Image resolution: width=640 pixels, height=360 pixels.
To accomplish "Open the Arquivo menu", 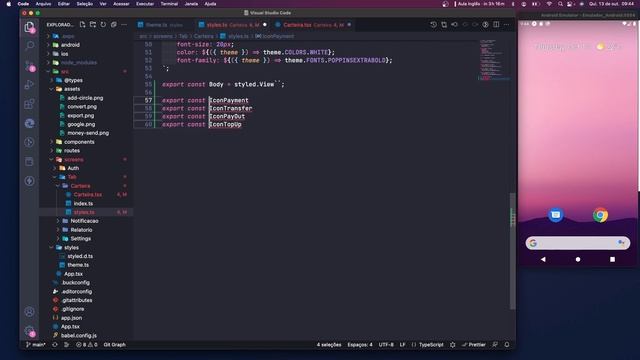I will pyautogui.click(x=43, y=4).
